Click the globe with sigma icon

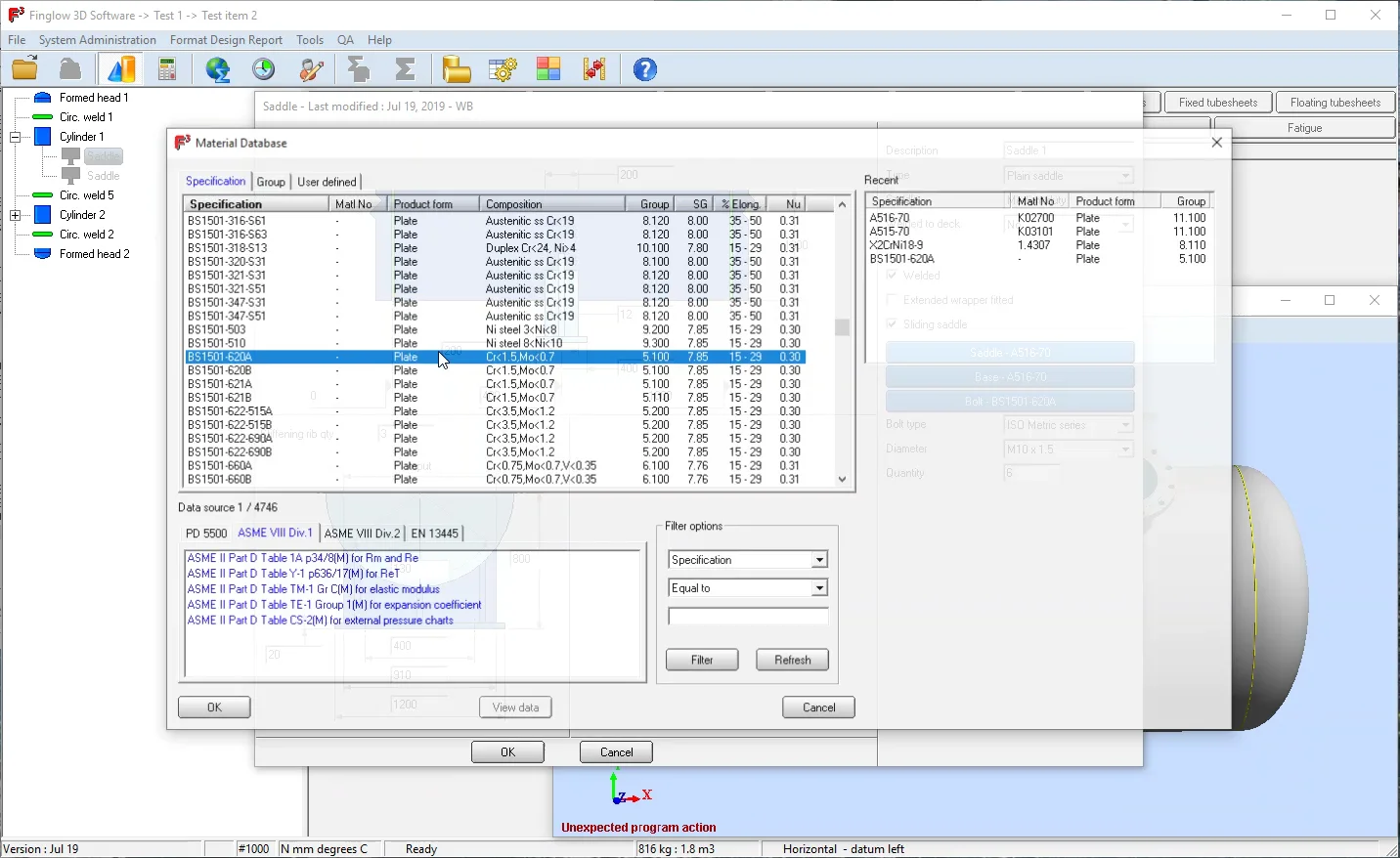pyautogui.click(x=218, y=69)
